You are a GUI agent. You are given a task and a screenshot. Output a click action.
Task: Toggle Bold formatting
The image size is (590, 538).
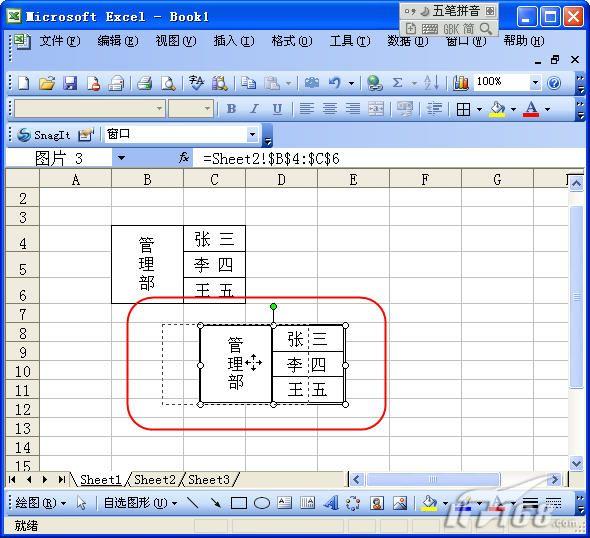[x=231, y=109]
